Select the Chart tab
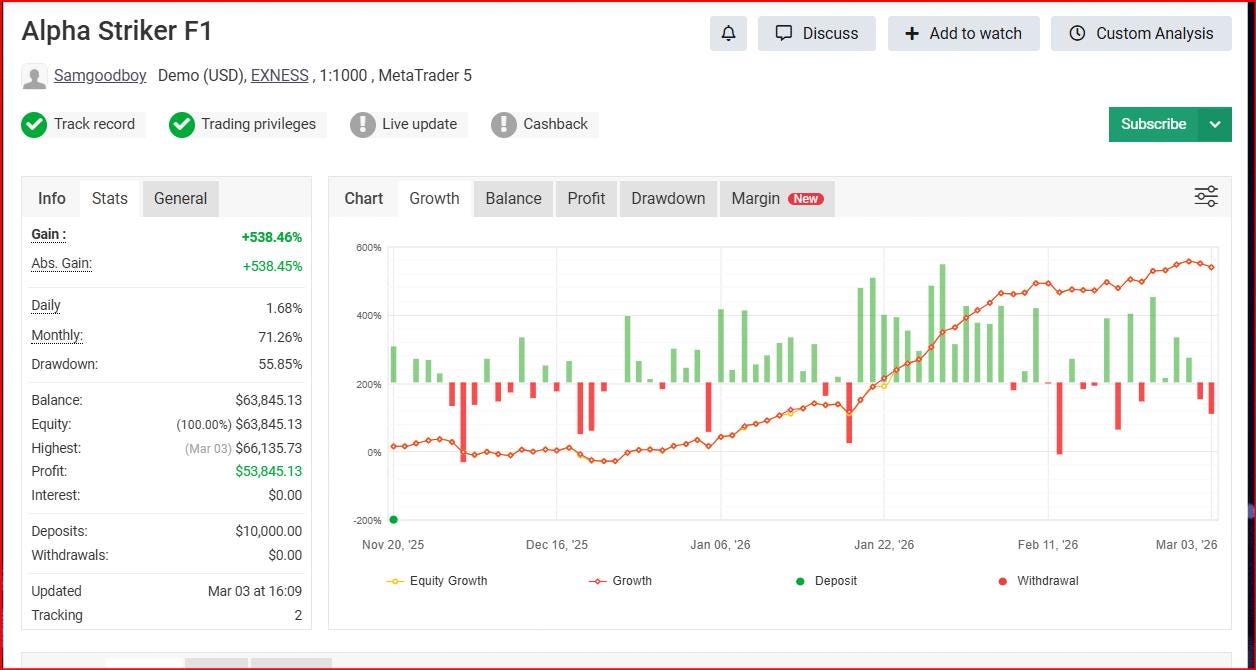Viewport: 1256px width, 670px height. point(364,198)
